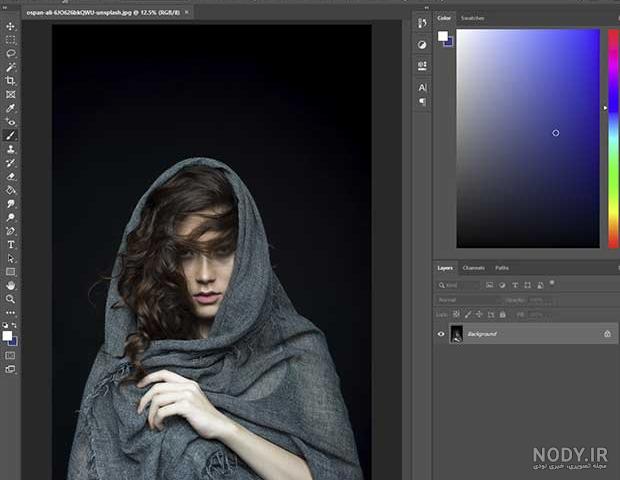Open the Paragraph panel icon
Screen dimensions: 620x480
422,102
